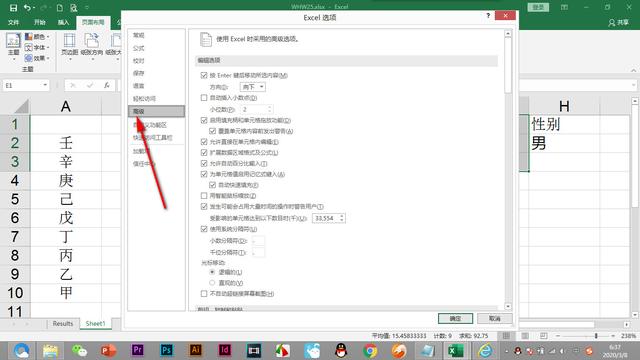Open Internet Explorer from the taskbar
Image resolution: width=640 pixels, height=360 pixels.
point(485,350)
